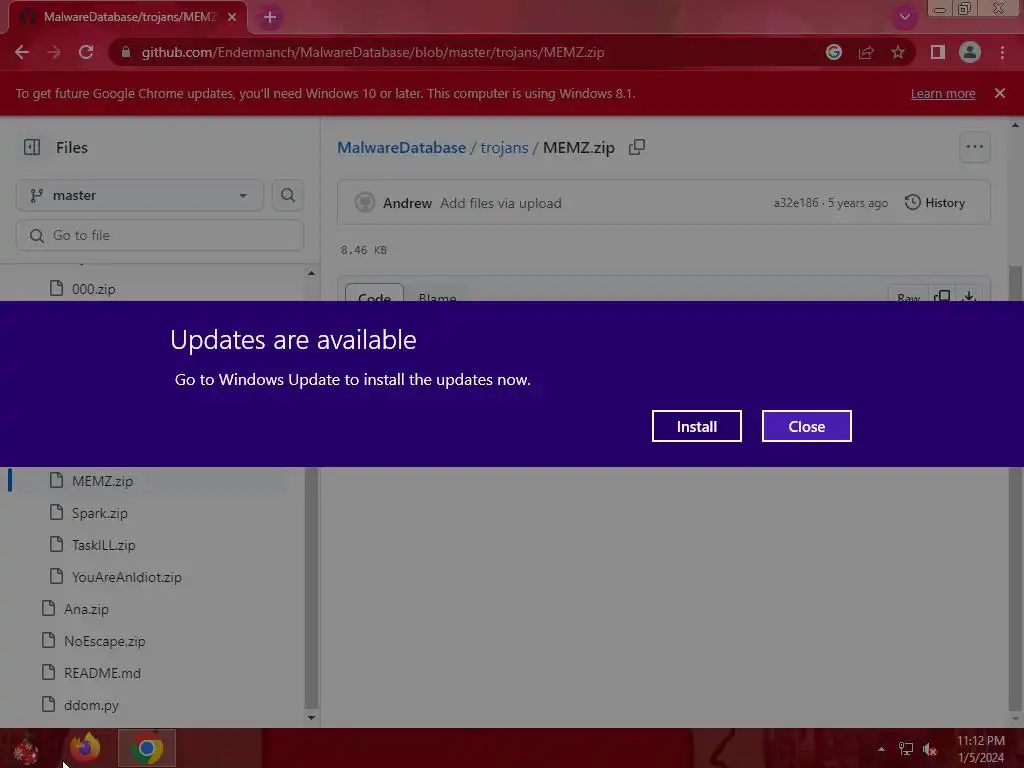Click the file tree scroll down arrow
This screenshot has width=1024, height=768.
pyautogui.click(x=312, y=718)
